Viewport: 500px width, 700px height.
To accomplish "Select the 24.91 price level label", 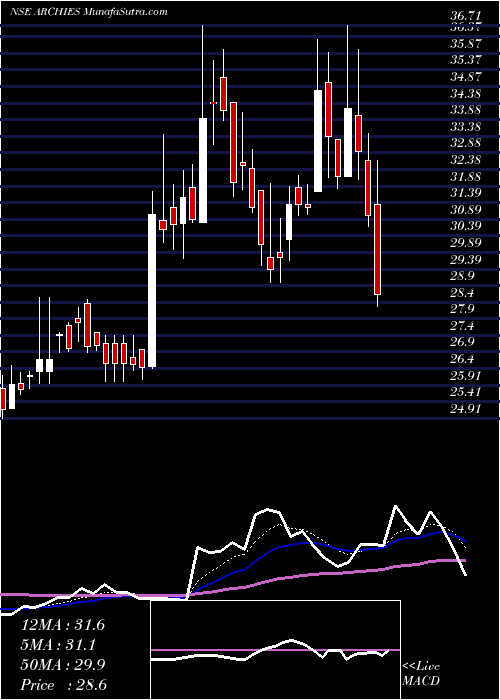I will (x=466, y=409).
